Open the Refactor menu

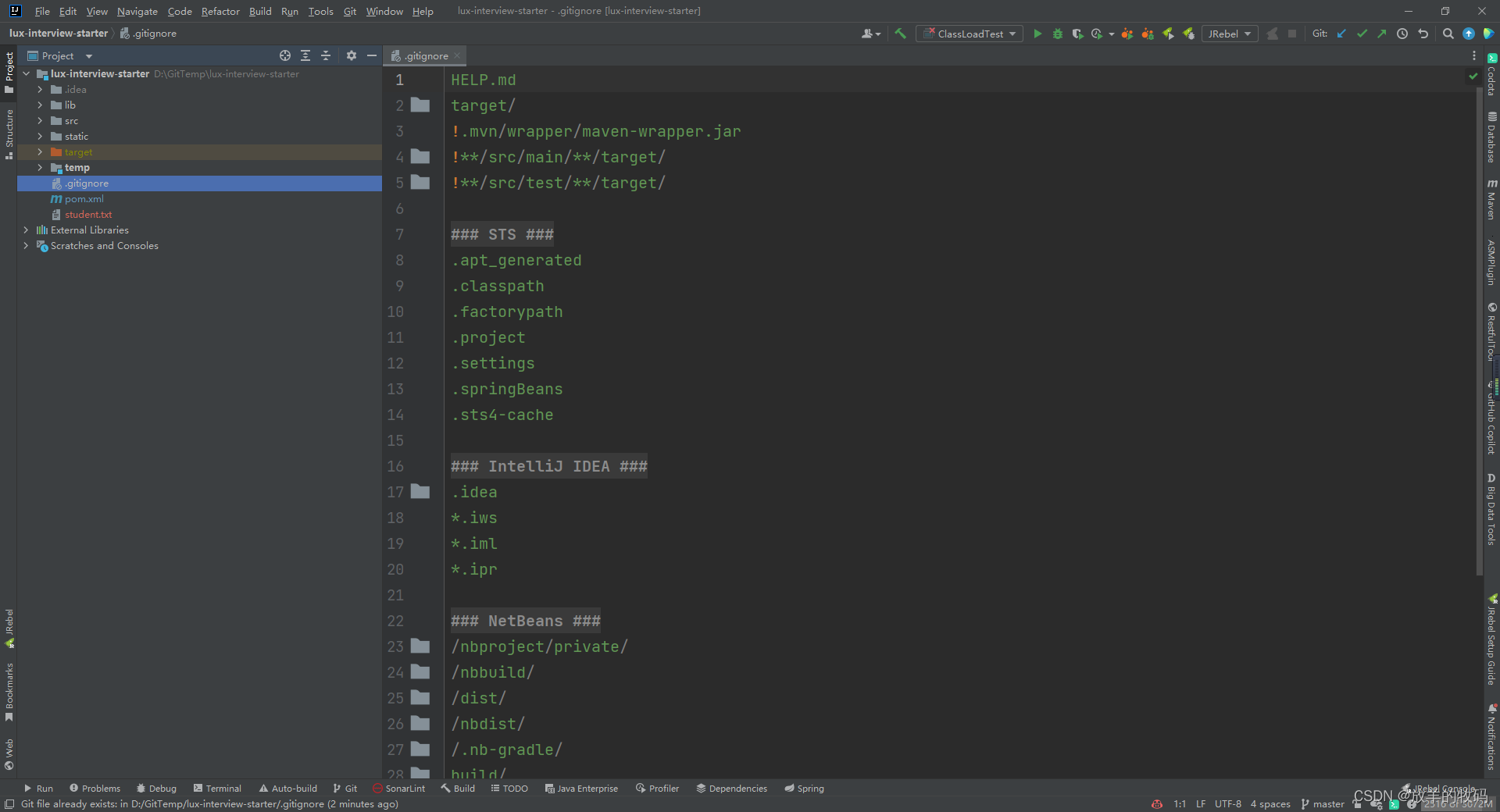[x=220, y=11]
